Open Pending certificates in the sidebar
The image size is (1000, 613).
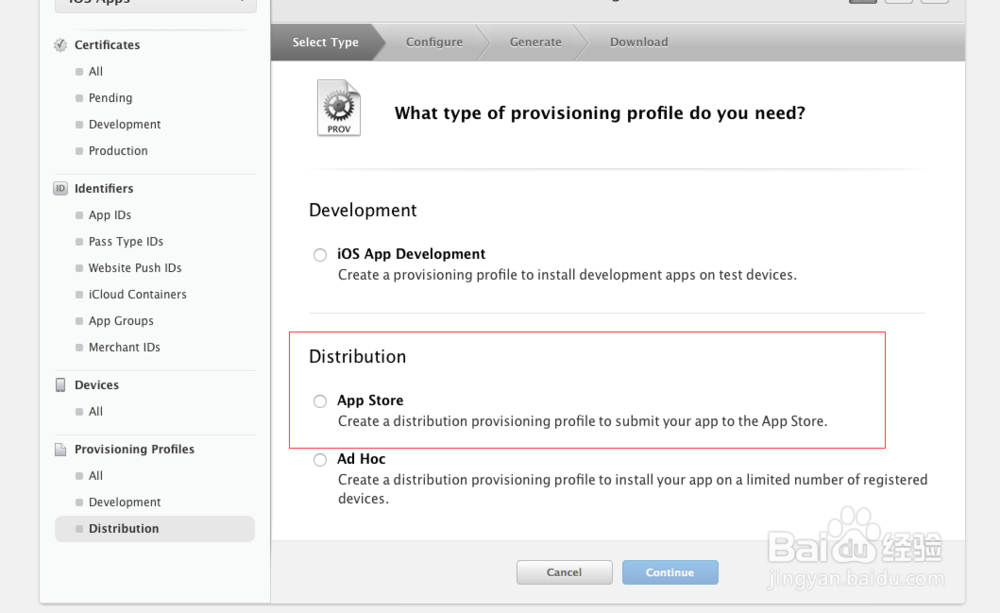pos(110,98)
